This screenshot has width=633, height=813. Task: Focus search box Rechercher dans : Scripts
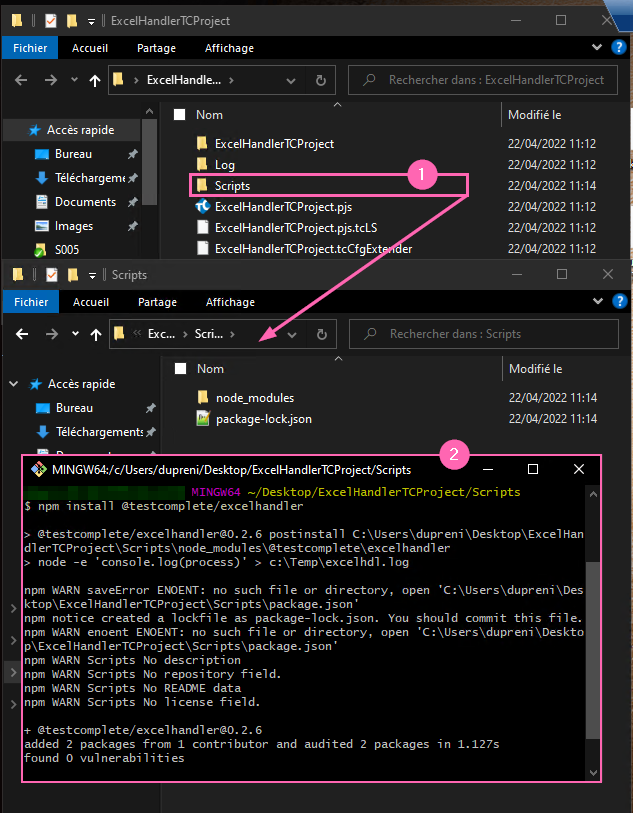484,334
